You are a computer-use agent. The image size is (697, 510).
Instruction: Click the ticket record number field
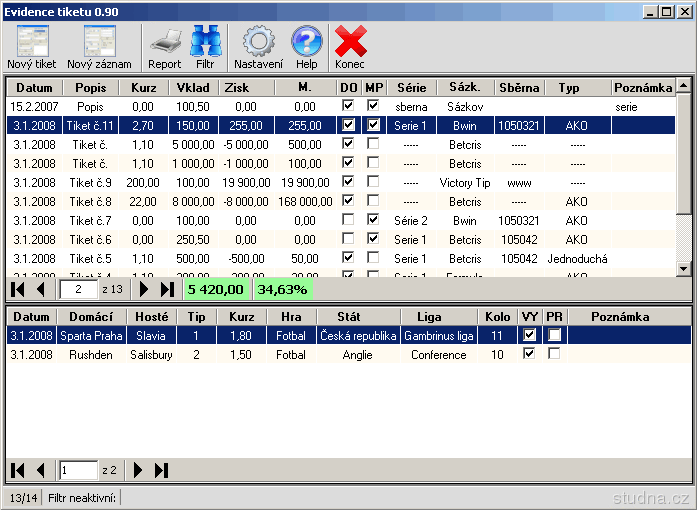pyautogui.click(x=78, y=290)
